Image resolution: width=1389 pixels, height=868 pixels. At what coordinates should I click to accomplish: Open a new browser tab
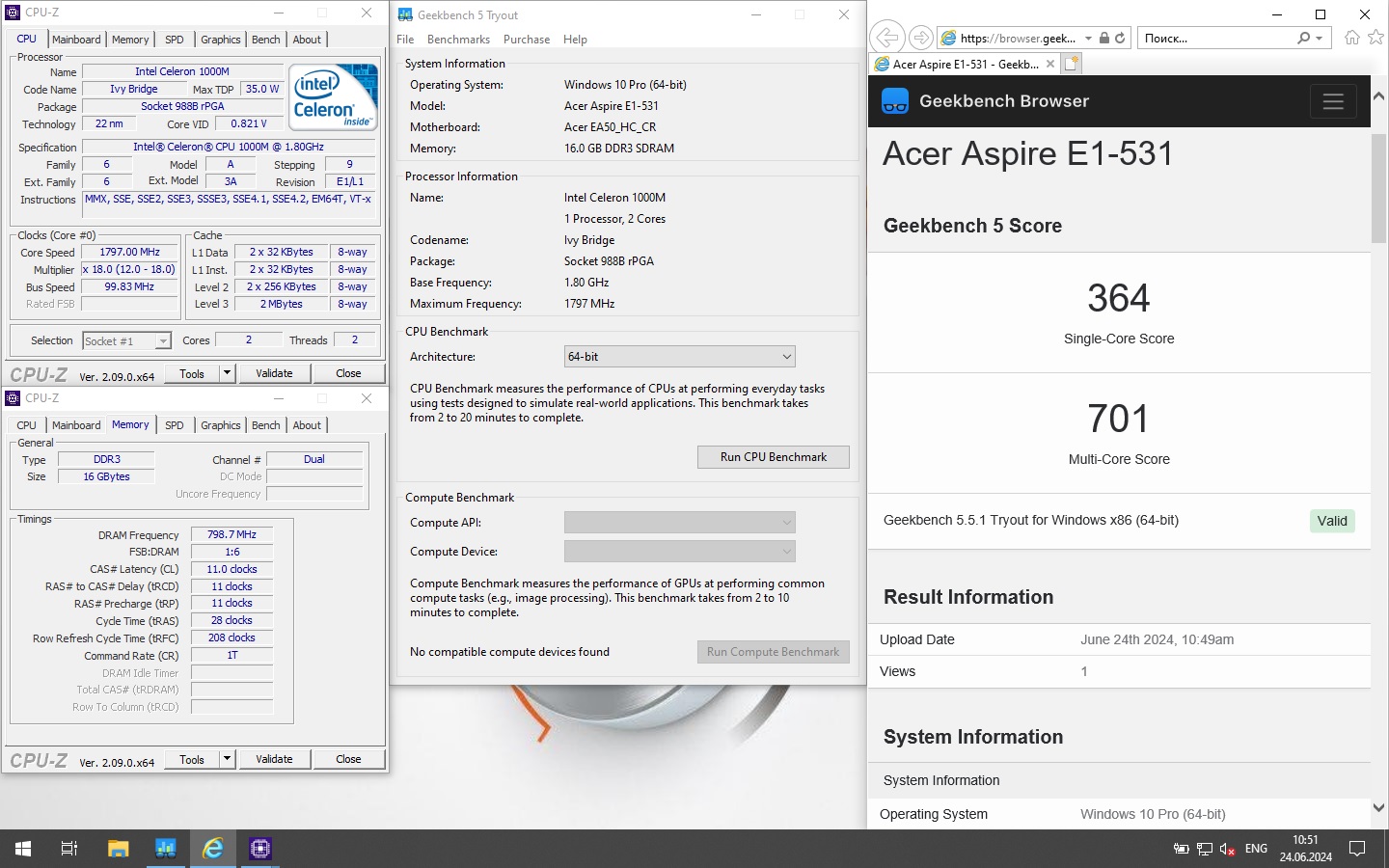coord(1071,64)
